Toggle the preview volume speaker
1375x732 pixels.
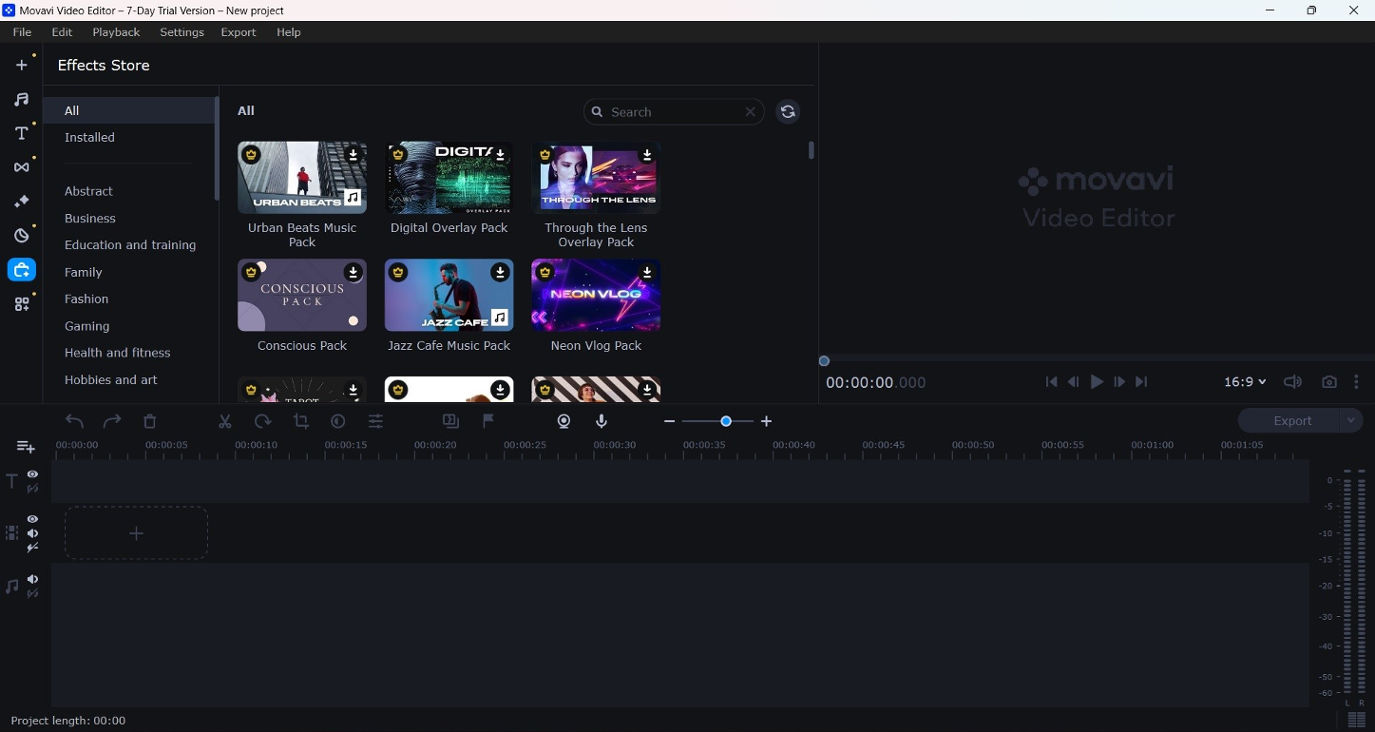pos(1293,382)
